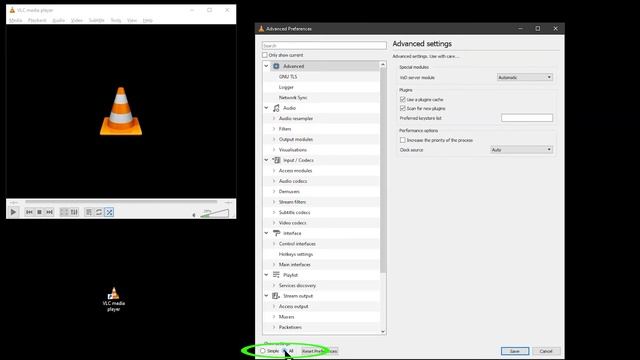Toggle Scan for new plugins checkbox
This screenshot has width=640, height=360.
pos(403,108)
